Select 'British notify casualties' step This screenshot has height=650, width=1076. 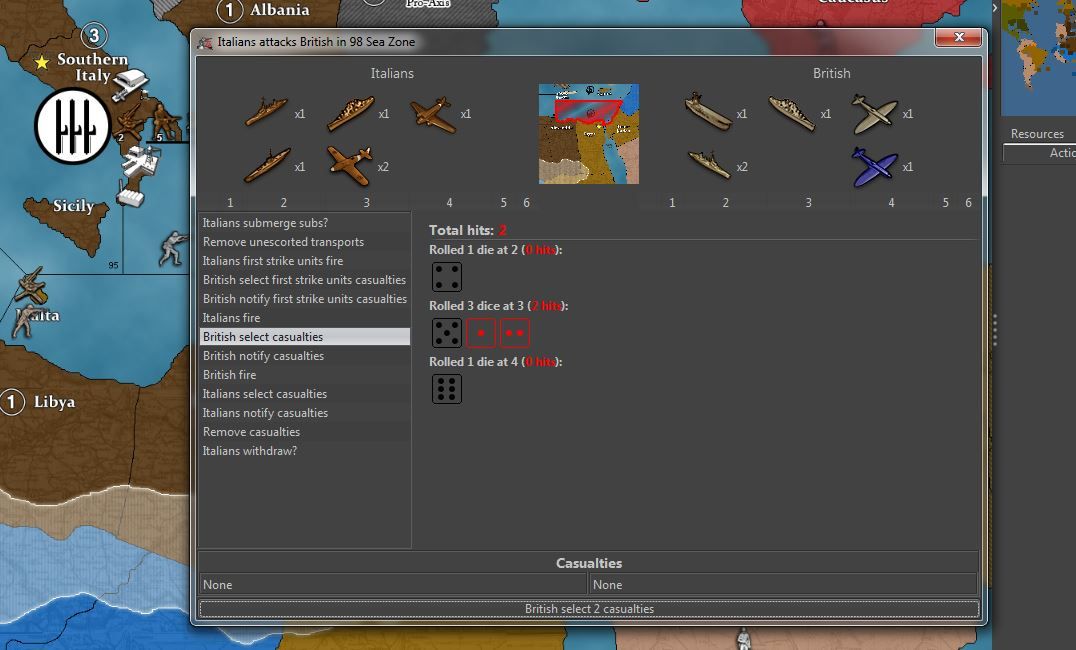point(305,356)
